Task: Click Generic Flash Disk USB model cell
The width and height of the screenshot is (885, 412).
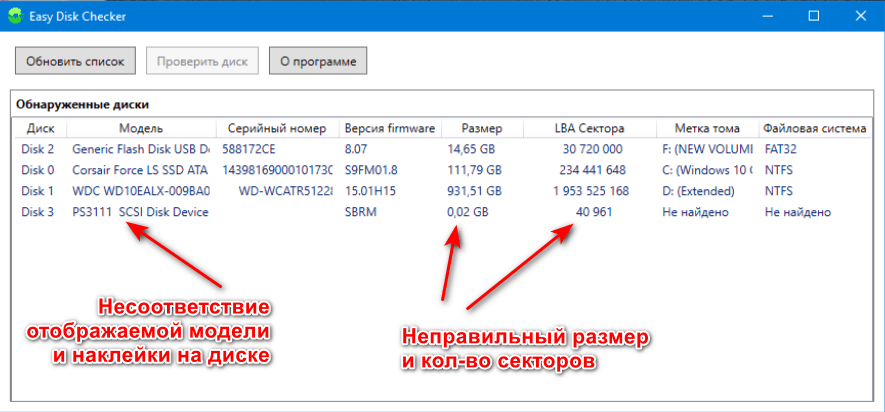Action: [141, 150]
